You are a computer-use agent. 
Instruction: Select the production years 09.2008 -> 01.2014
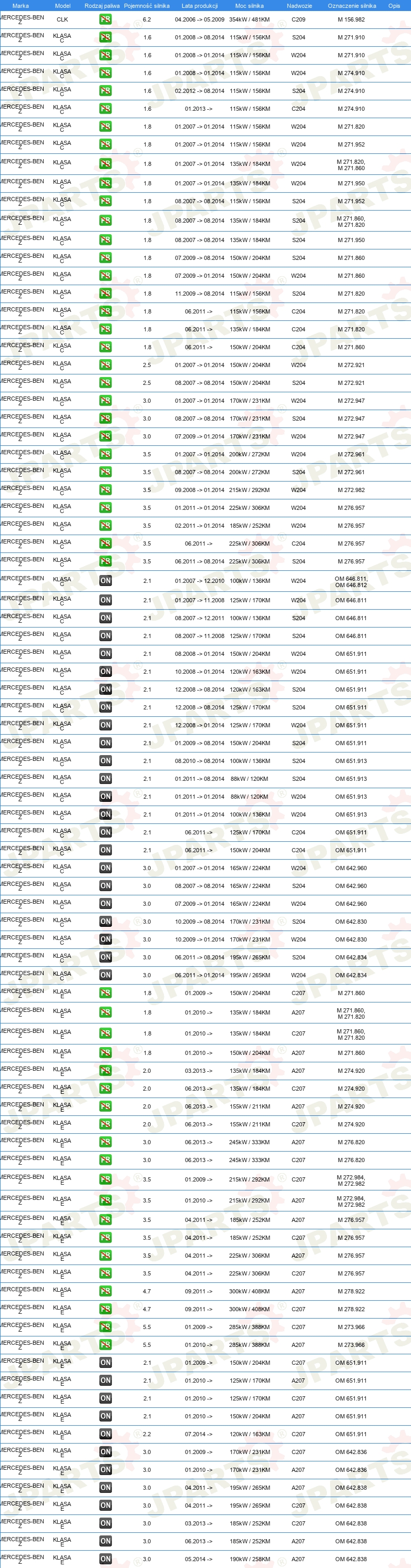coord(200,490)
